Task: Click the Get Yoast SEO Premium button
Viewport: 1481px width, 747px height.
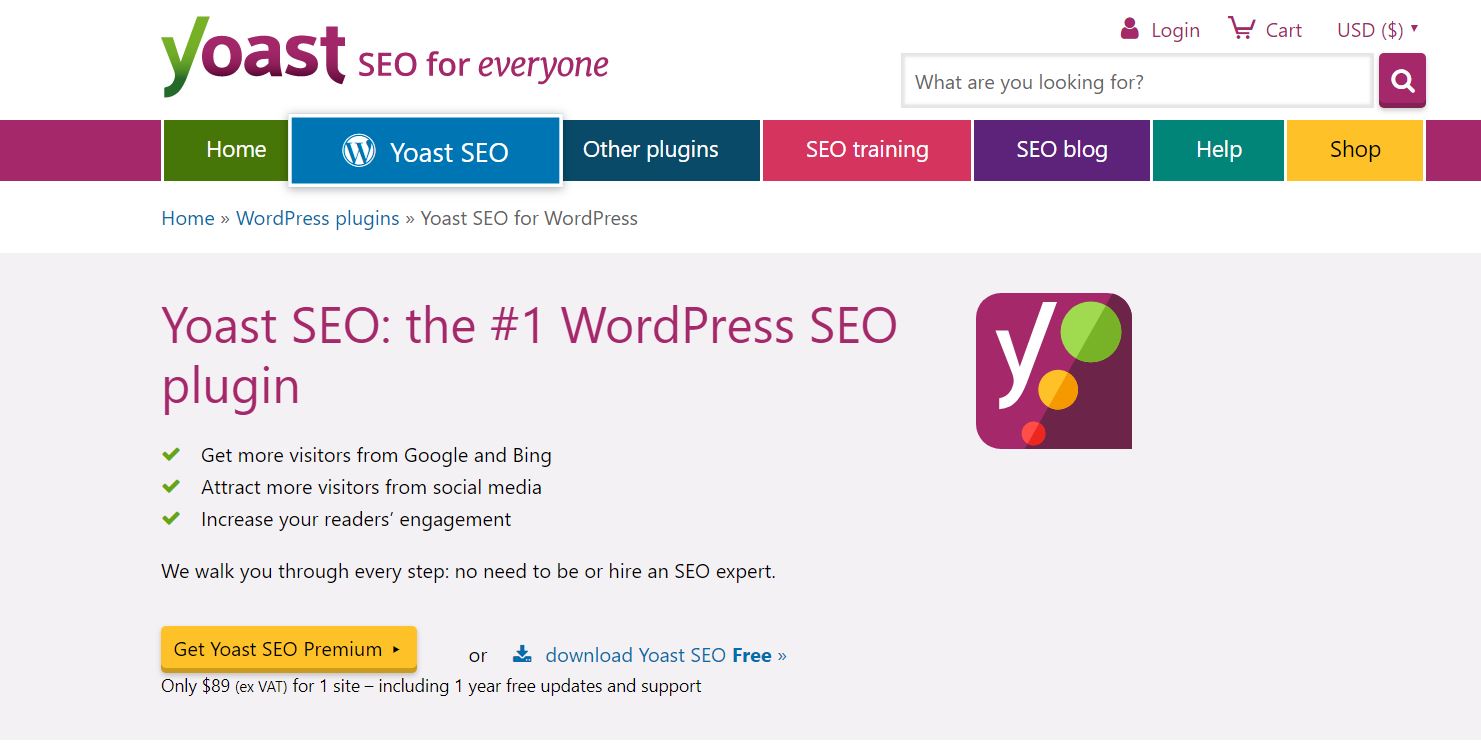Action: [288, 649]
